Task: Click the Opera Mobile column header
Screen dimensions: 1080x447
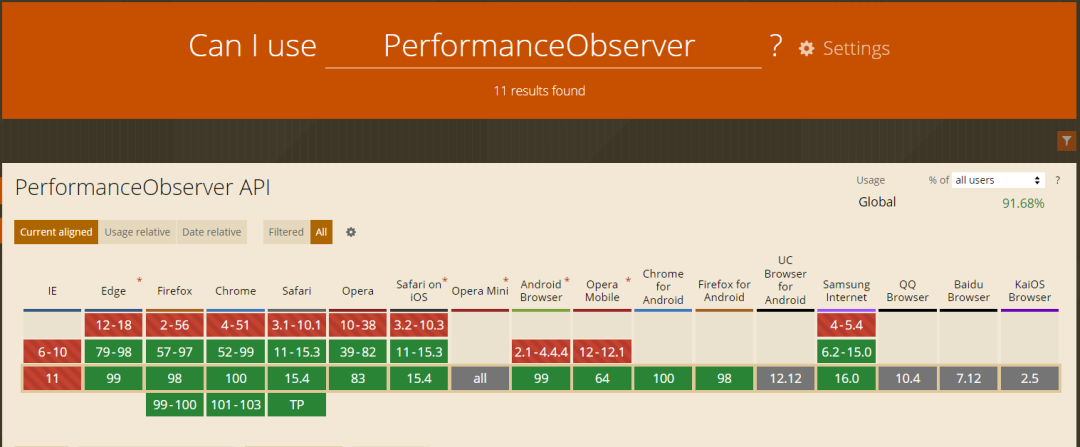Action: coord(603,291)
